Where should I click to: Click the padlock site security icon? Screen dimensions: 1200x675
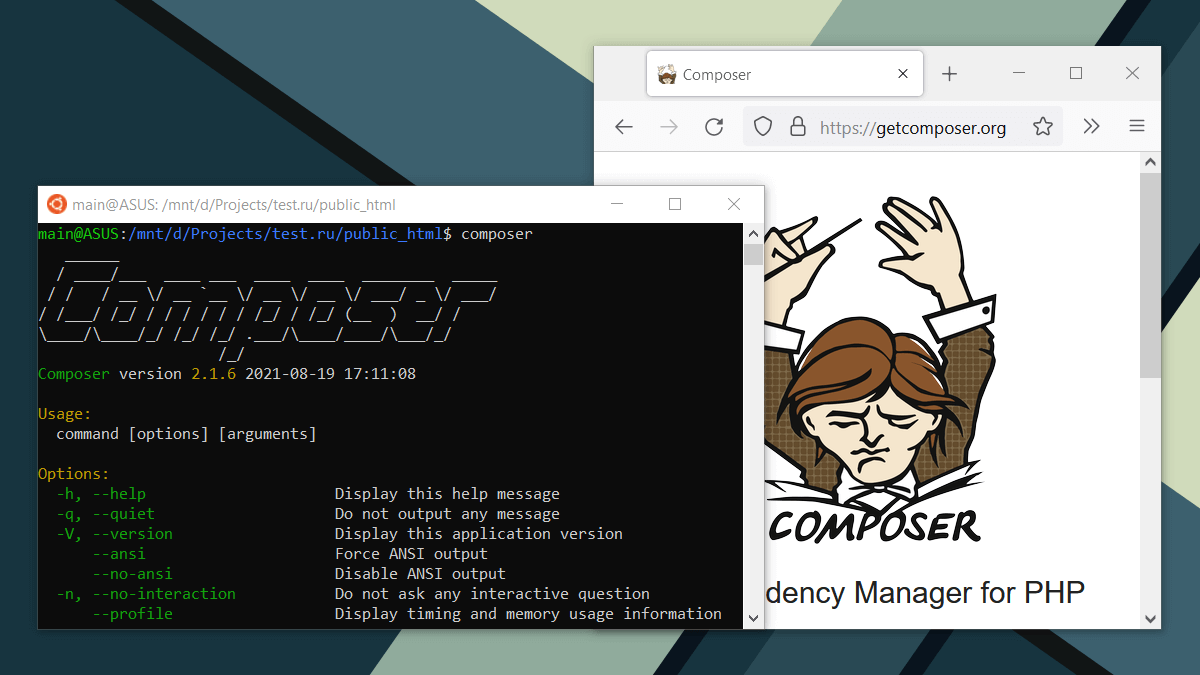pyautogui.click(x=797, y=127)
